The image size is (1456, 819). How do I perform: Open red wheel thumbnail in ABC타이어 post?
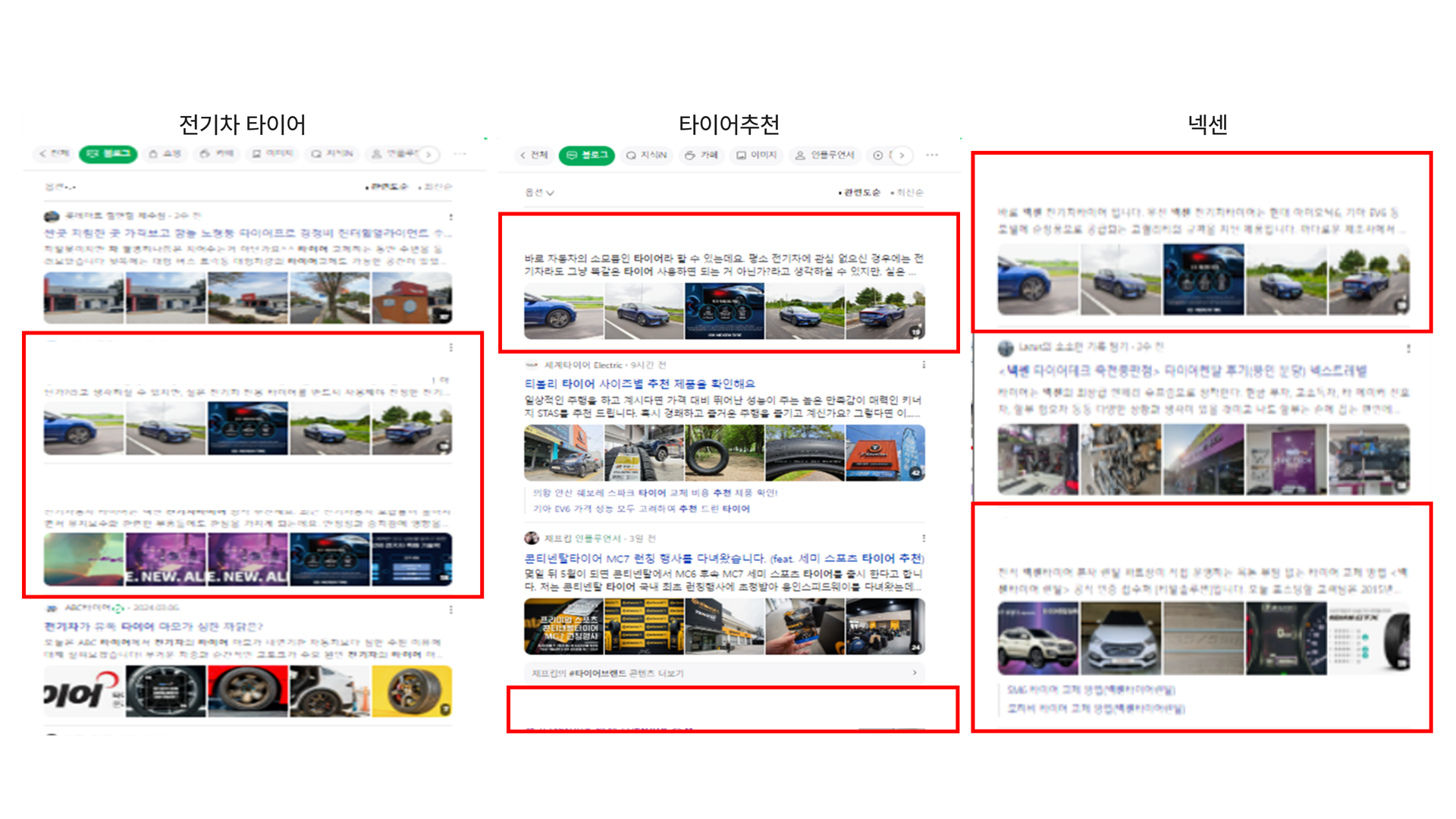(247, 691)
